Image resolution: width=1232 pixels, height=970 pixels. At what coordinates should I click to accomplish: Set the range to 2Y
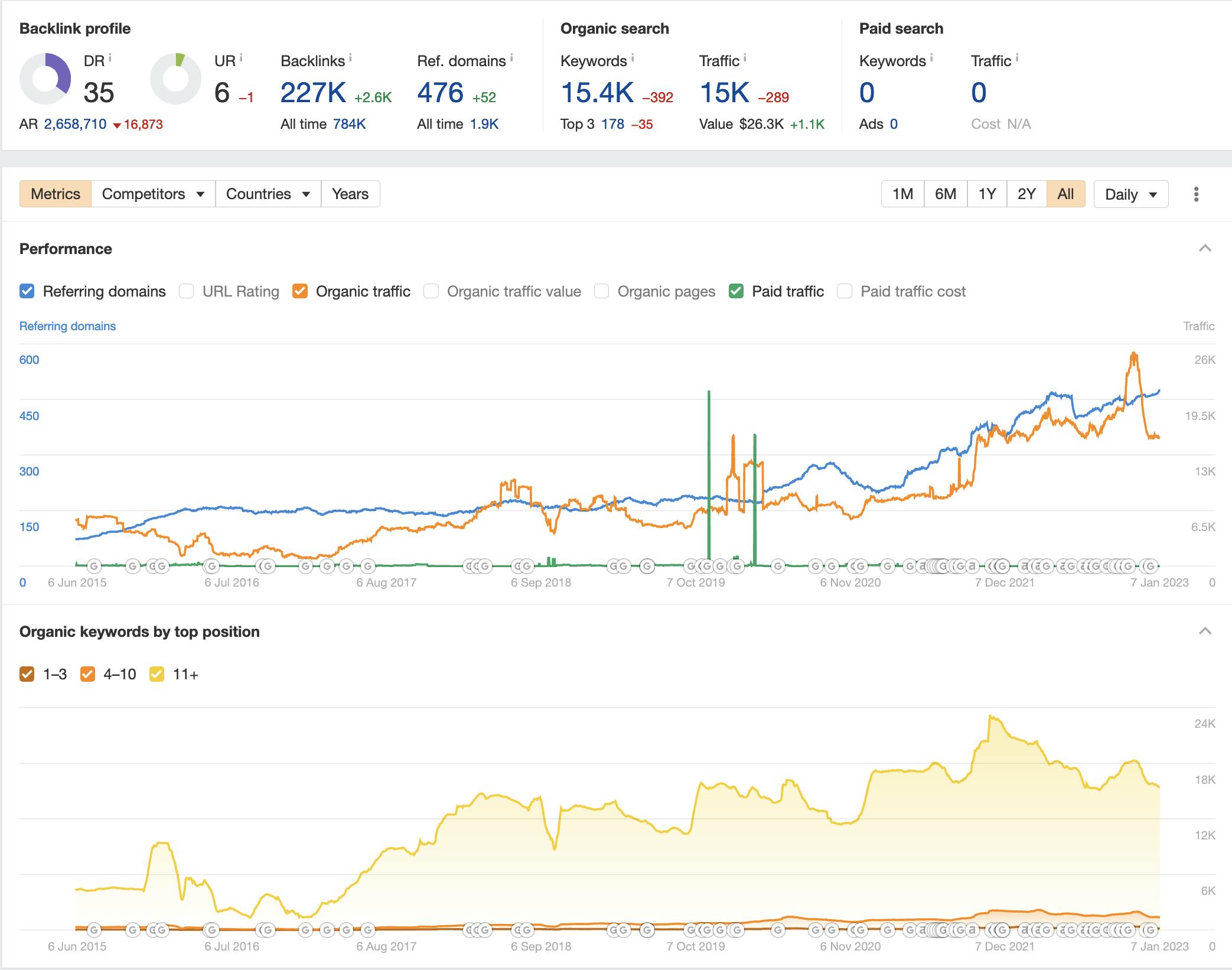pos(1026,194)
